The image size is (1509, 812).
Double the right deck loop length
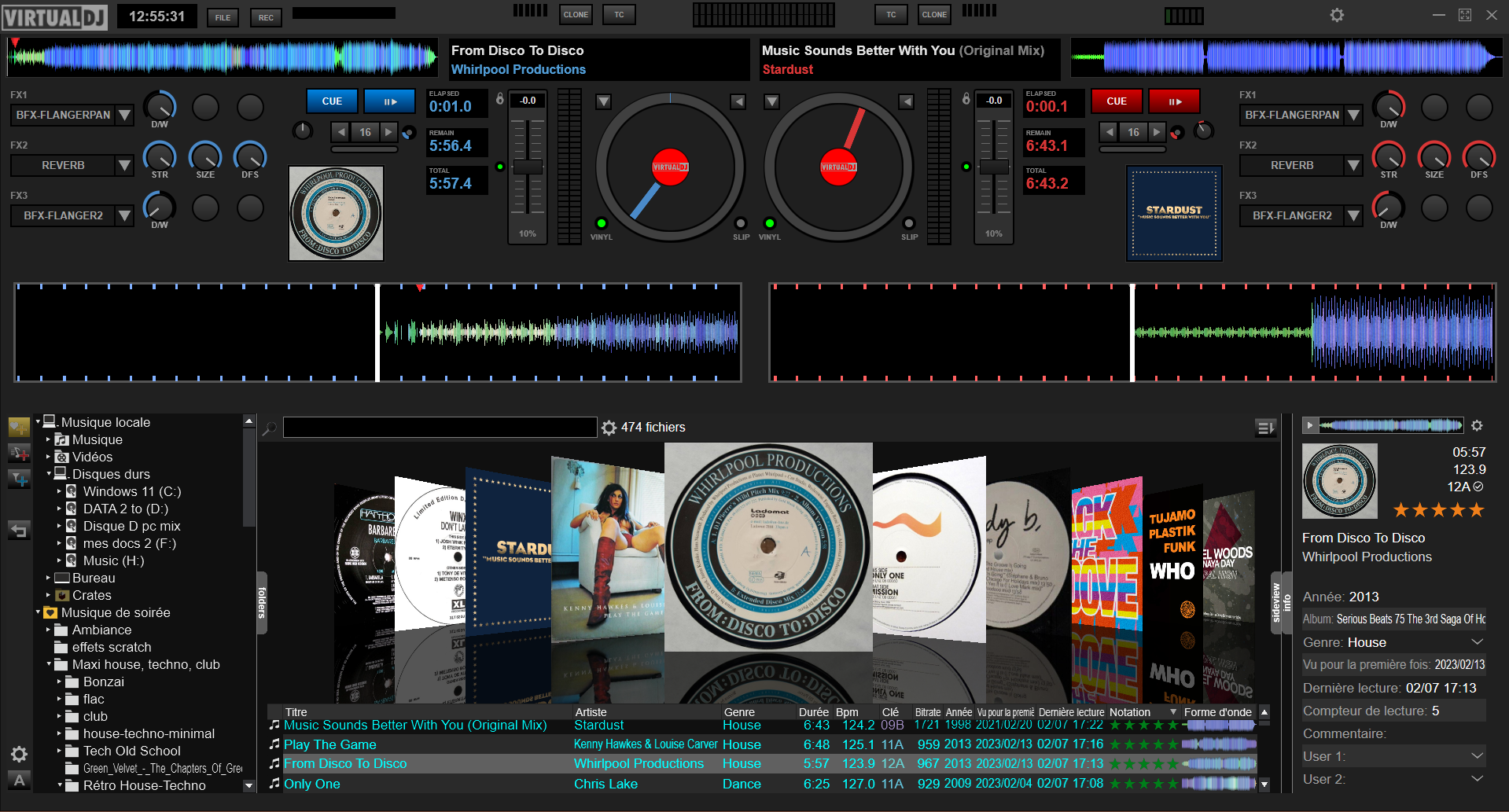pyautogui.click(x=1156, y=132)
